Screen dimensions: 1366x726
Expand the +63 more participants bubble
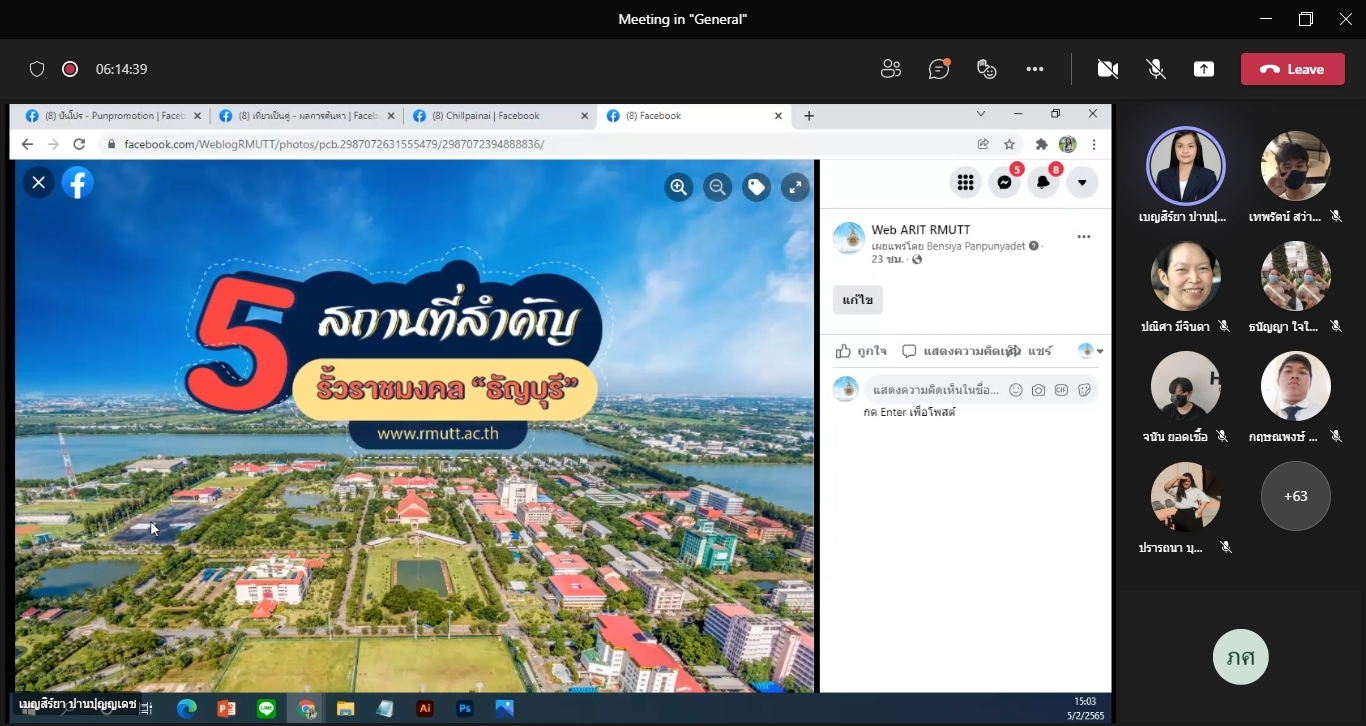coord(1296,496)
